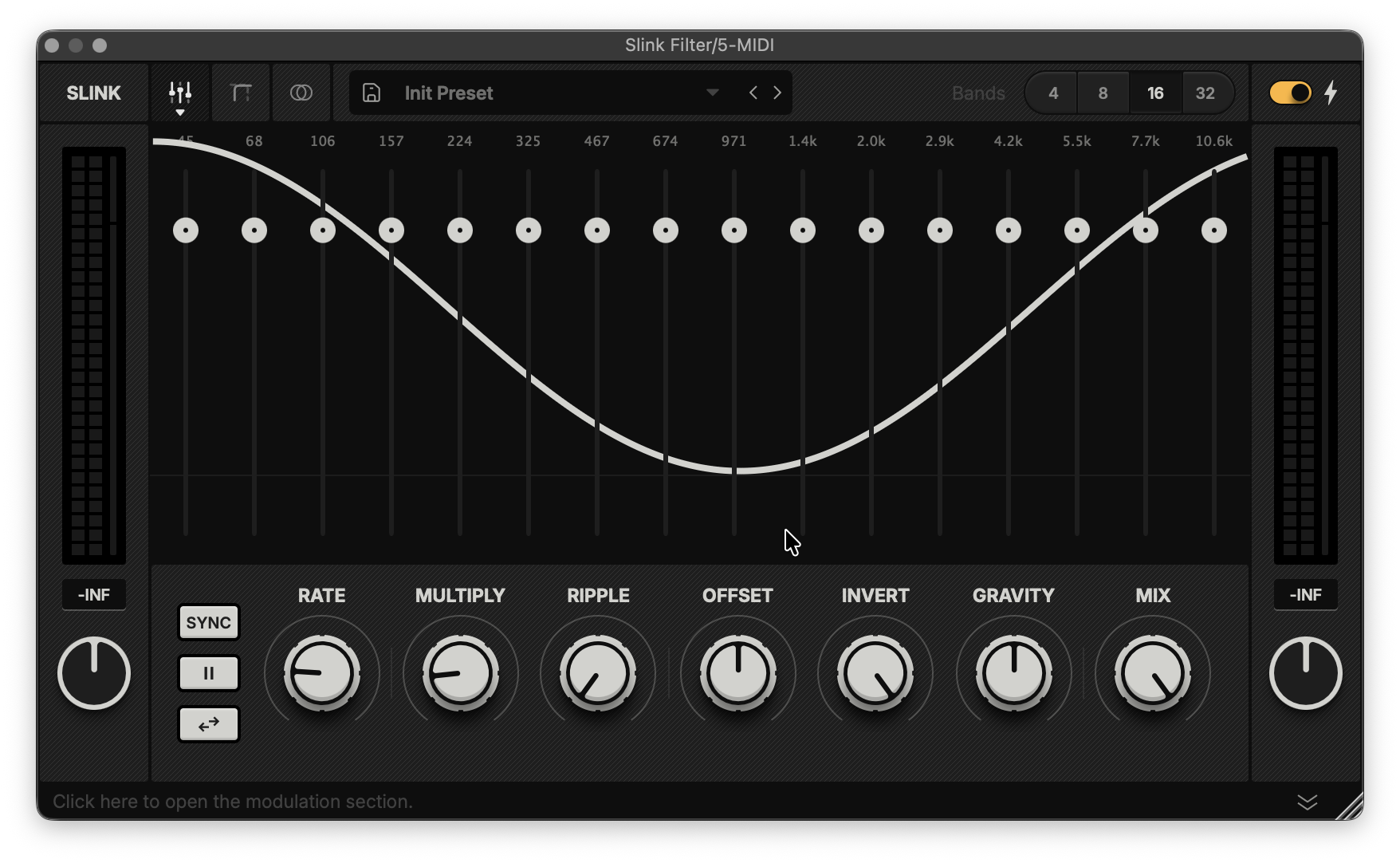Open the Init Preset dropdown arrow
This screenshot has height=863, width=1400.
[x=713, y=93]
